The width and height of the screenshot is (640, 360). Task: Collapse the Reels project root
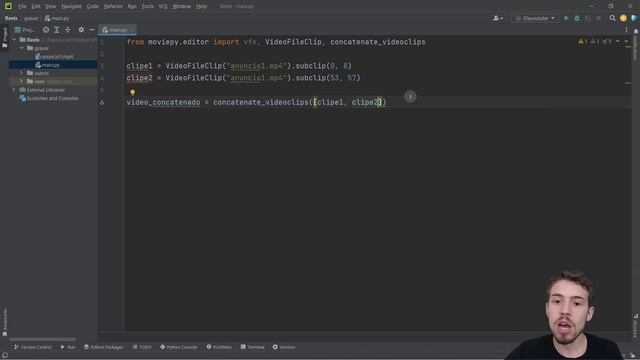[x=14, y=40]
